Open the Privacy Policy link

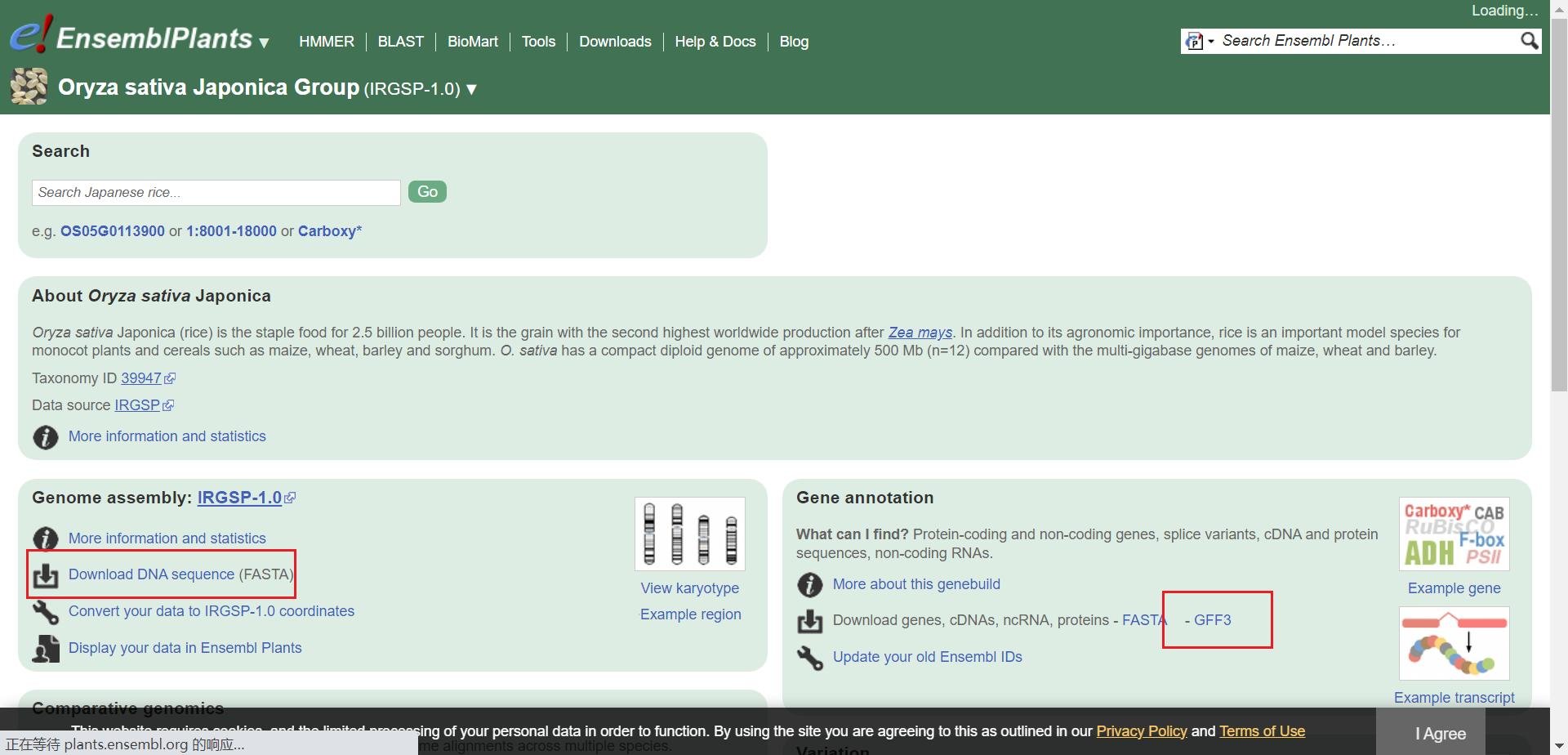(1142, 731)
